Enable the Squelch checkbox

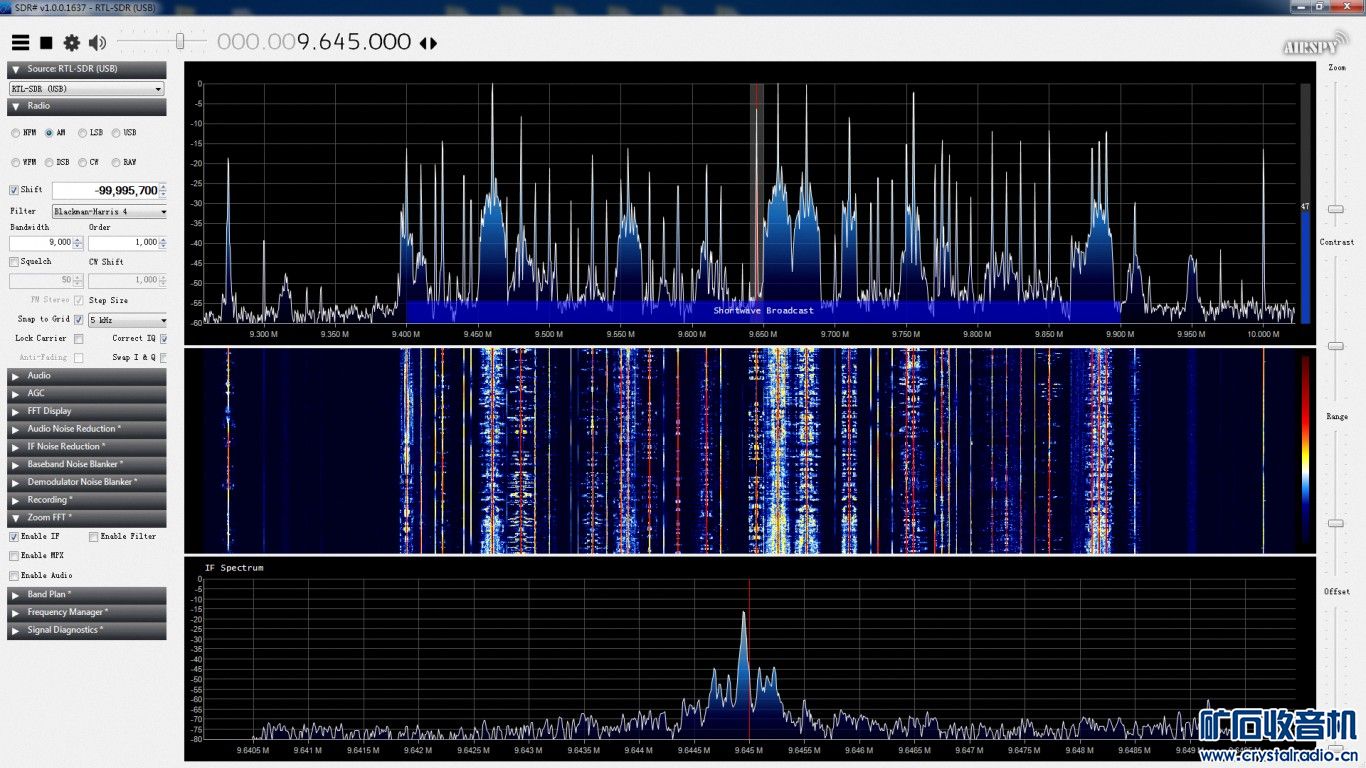[x=14, y=262]
